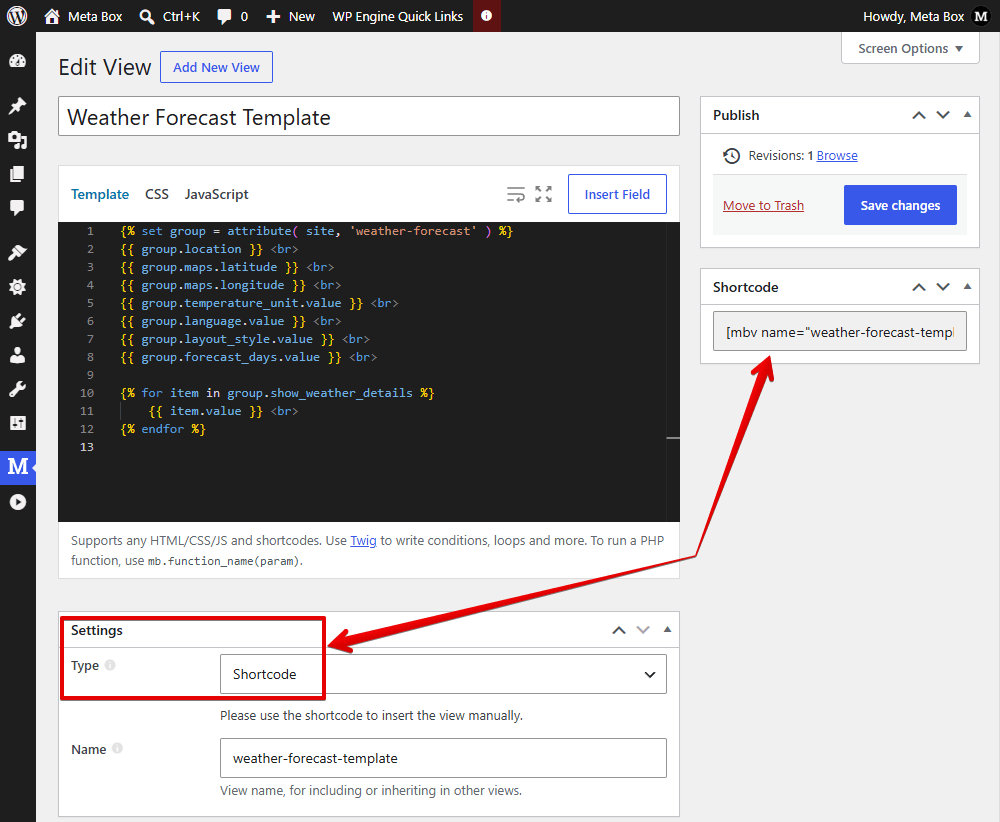Open Pages icon in sidebar
This screenshot has width=1000, height=822.
(17, 173)
